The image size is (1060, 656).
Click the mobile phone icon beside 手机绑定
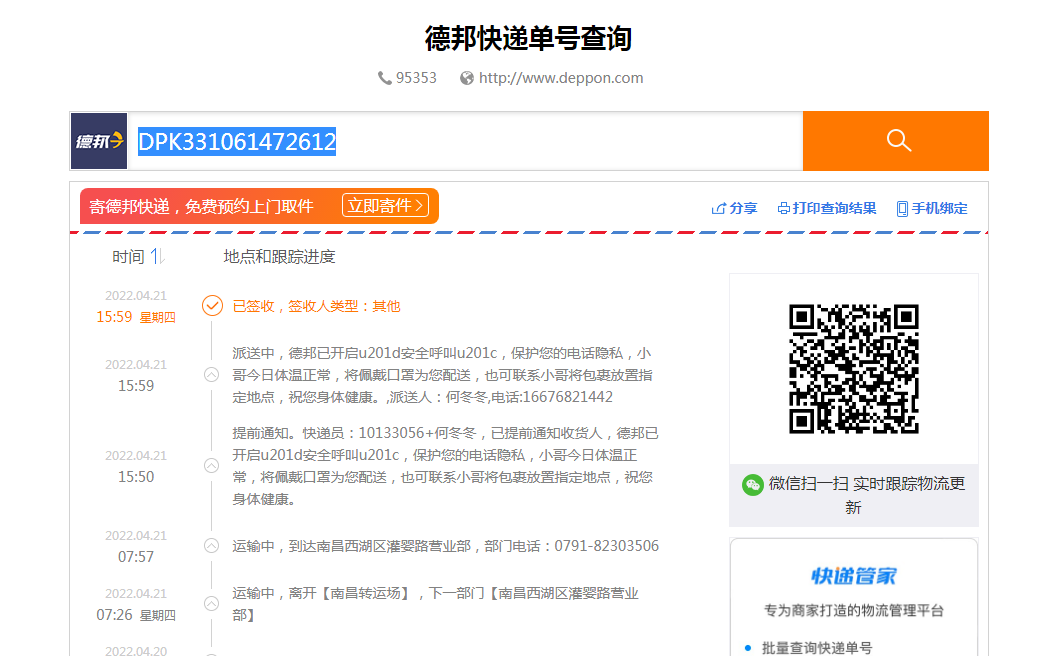tap(902, 209)
